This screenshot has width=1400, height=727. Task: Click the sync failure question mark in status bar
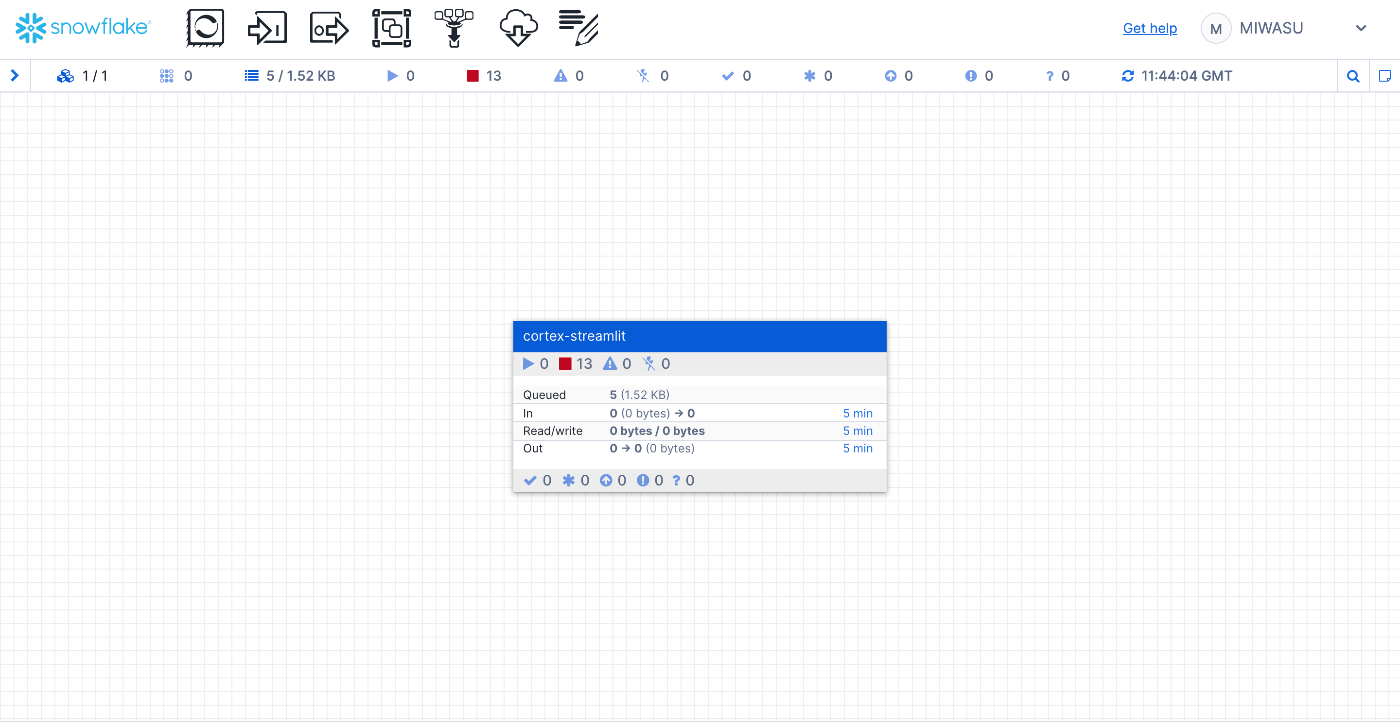coord(1049,76)
